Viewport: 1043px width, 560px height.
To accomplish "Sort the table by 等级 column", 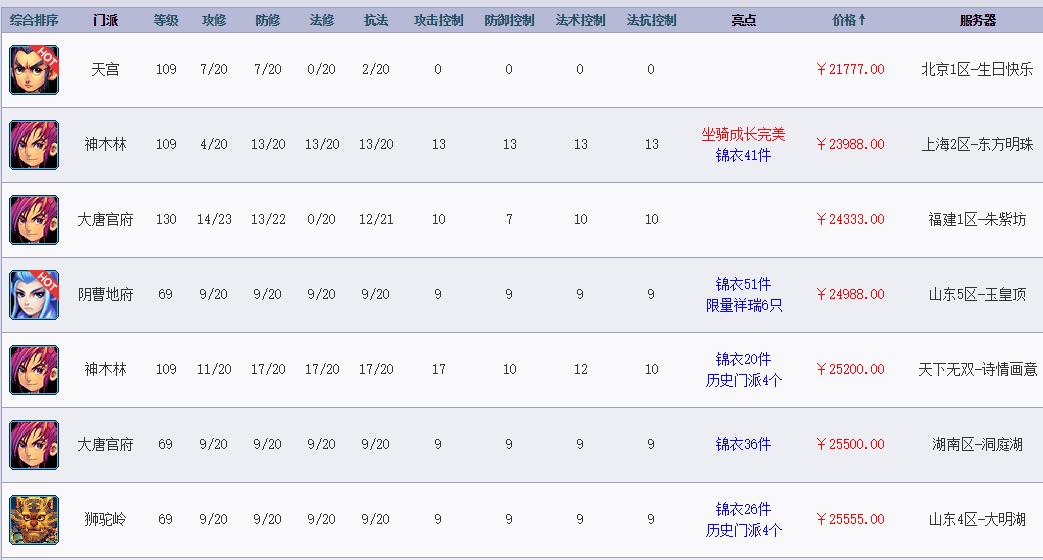I will pos(166,20).
